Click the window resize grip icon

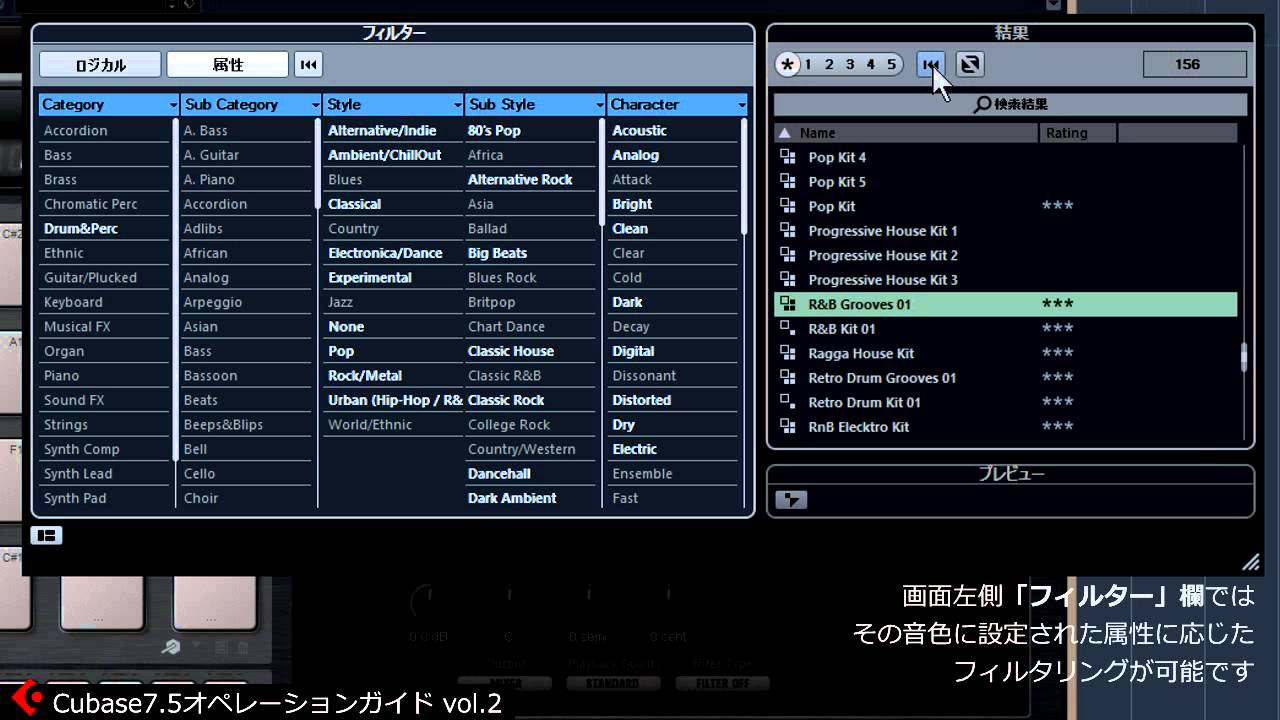(1250, 562)
